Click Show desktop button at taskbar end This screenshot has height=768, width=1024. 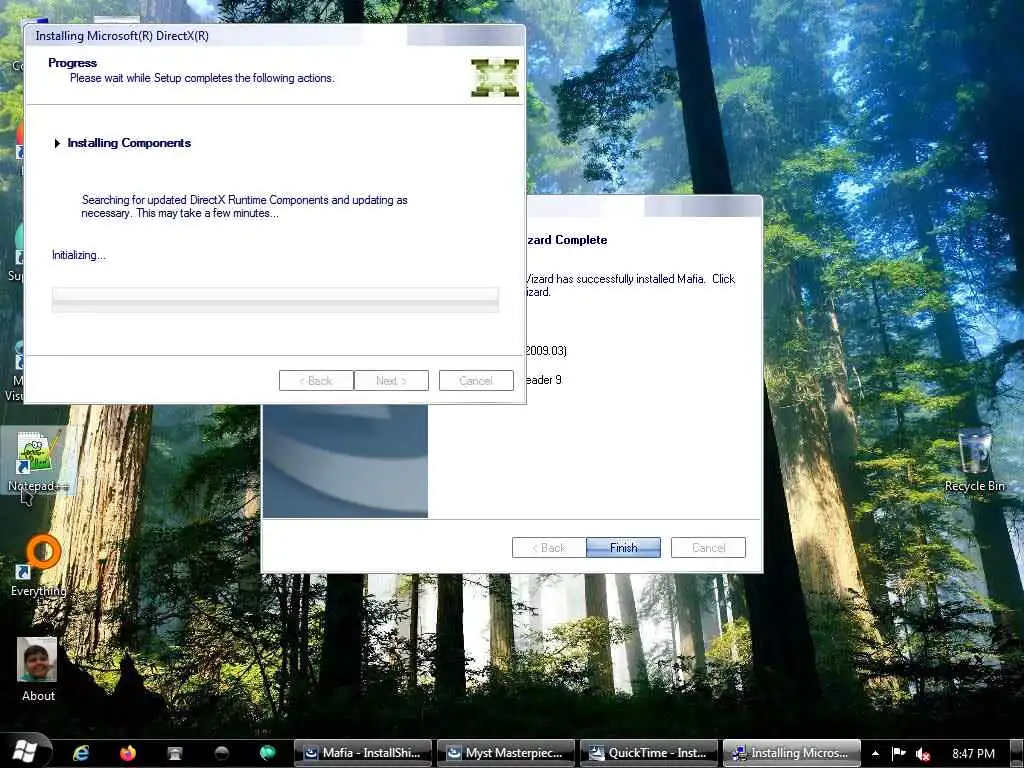point(1016,753)
